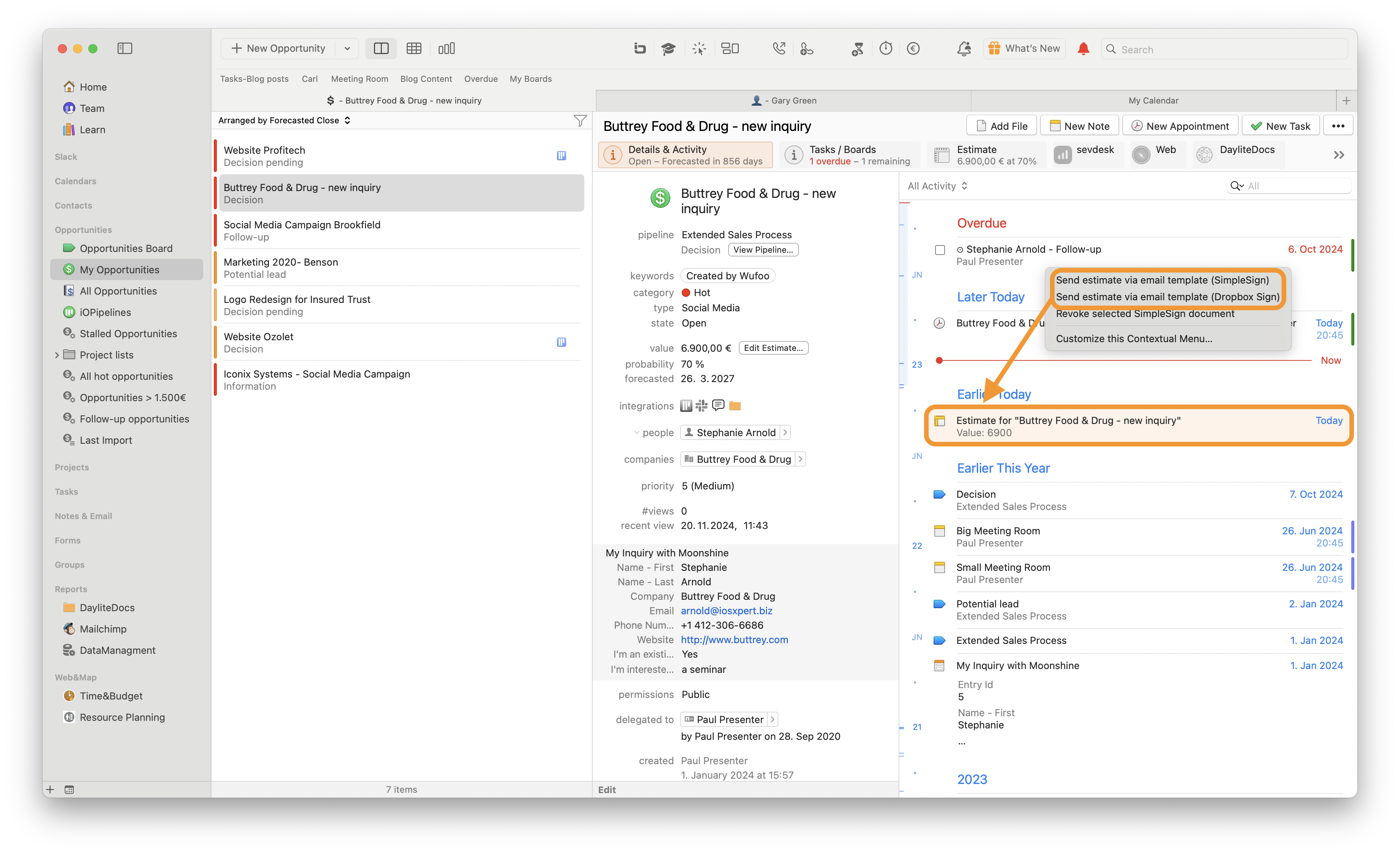
Task: Click the add plus icon at sidebar bottom
Action: point(50,789)
